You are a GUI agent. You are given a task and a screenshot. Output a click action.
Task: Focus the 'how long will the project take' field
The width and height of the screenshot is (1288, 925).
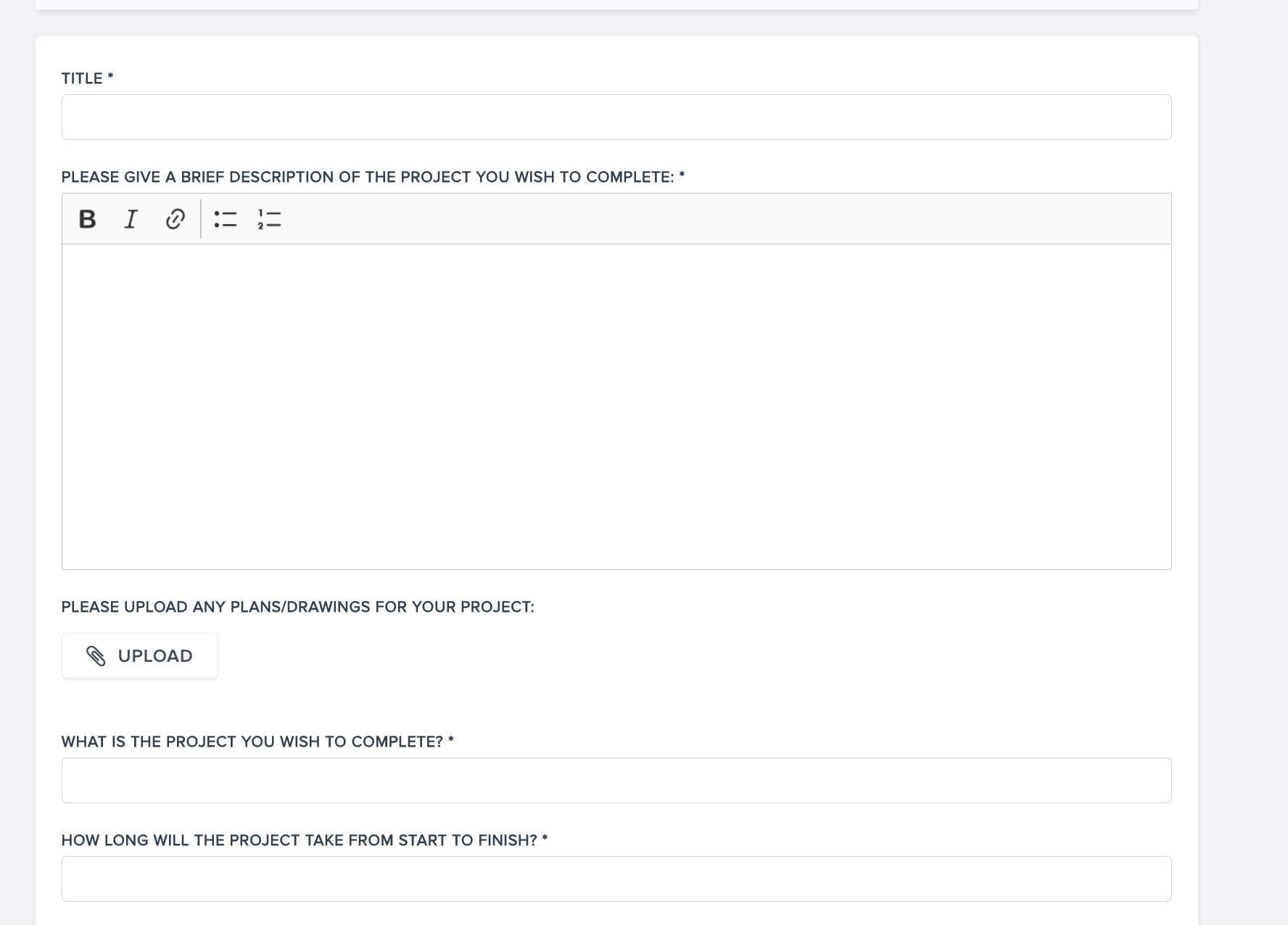pyautogui.click(x=616, y=879)
